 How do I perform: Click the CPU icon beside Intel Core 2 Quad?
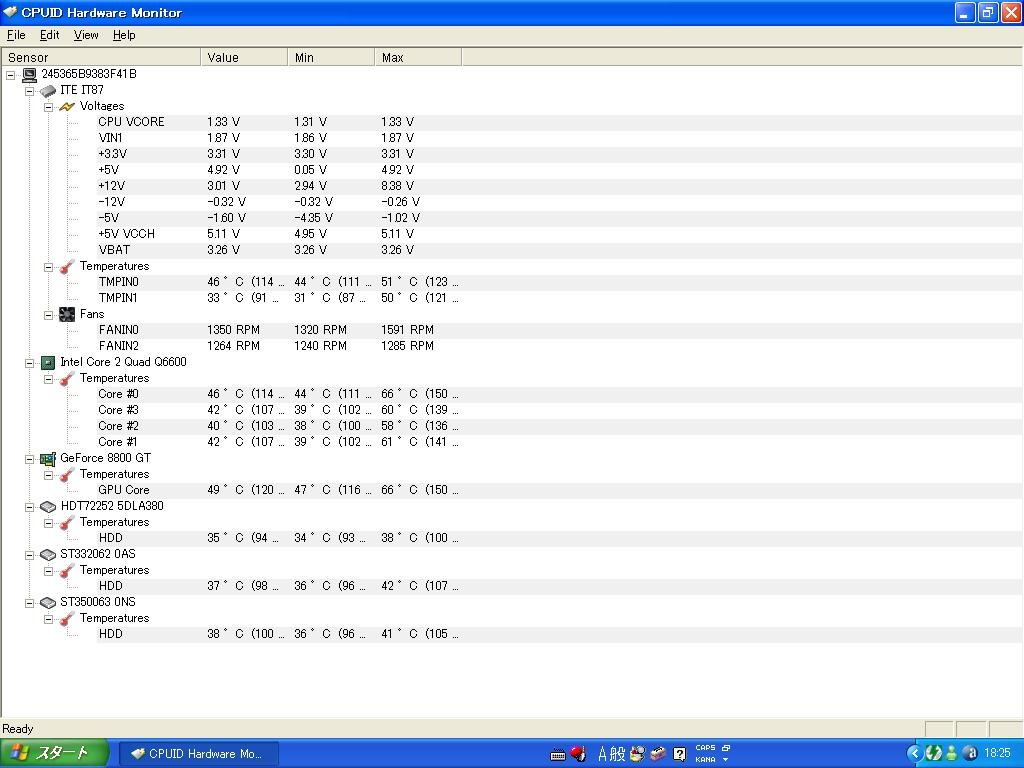(48, 362)
